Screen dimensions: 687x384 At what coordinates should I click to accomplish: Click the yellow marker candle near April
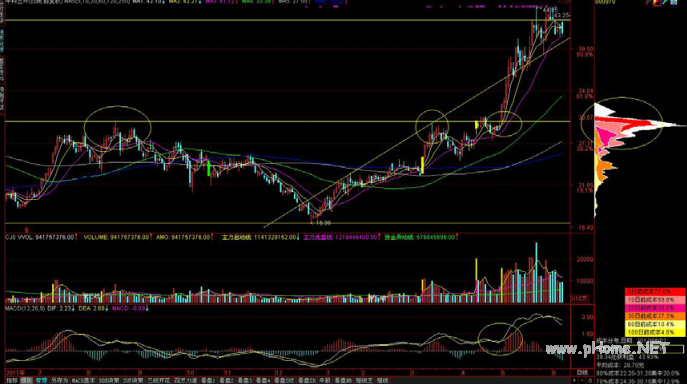[477, 125]
